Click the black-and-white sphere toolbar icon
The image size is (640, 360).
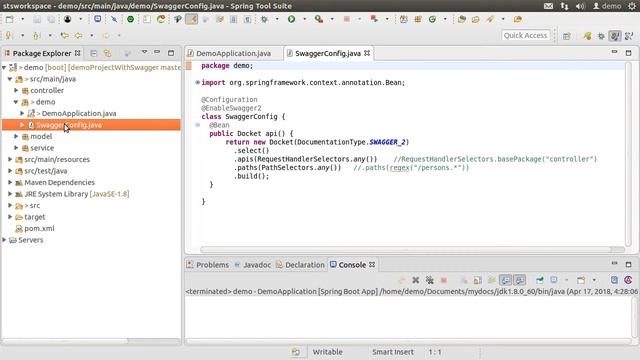tap(67, 19)
